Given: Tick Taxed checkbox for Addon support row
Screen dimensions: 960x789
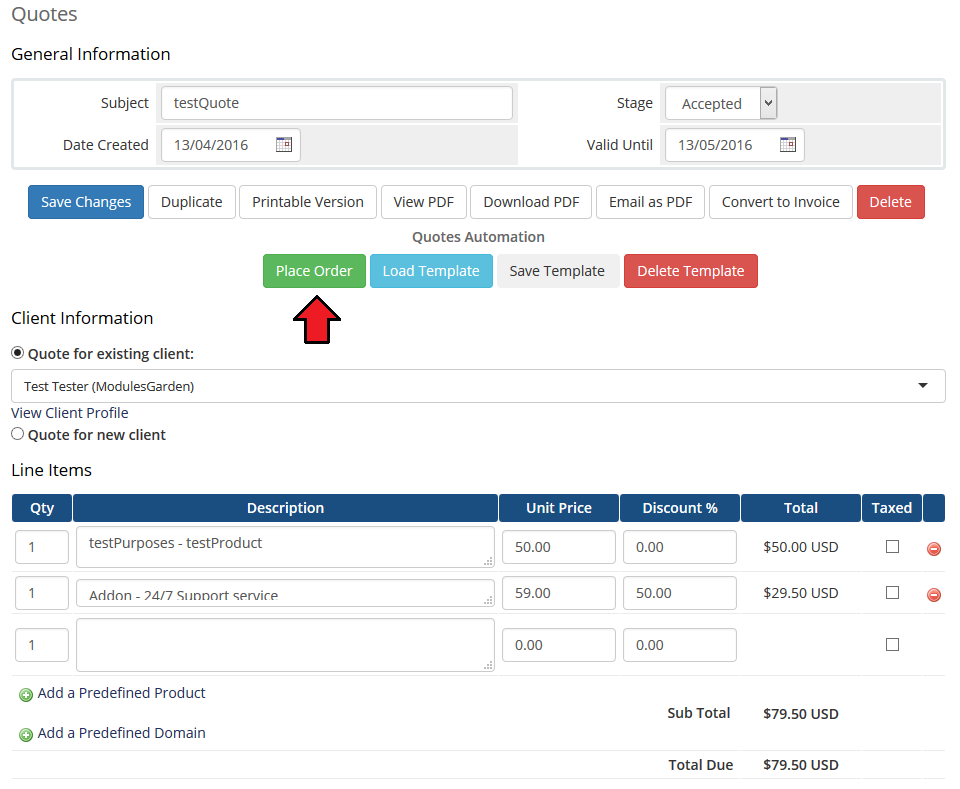Looking at the screenshot, I should click(892, 592).
